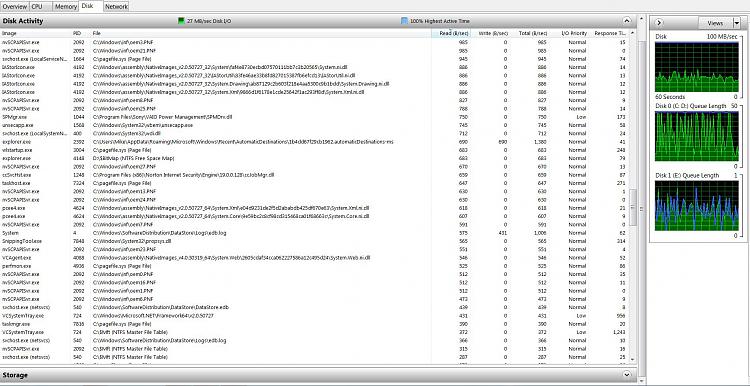Select the System process row

click(x=315, y=233)
